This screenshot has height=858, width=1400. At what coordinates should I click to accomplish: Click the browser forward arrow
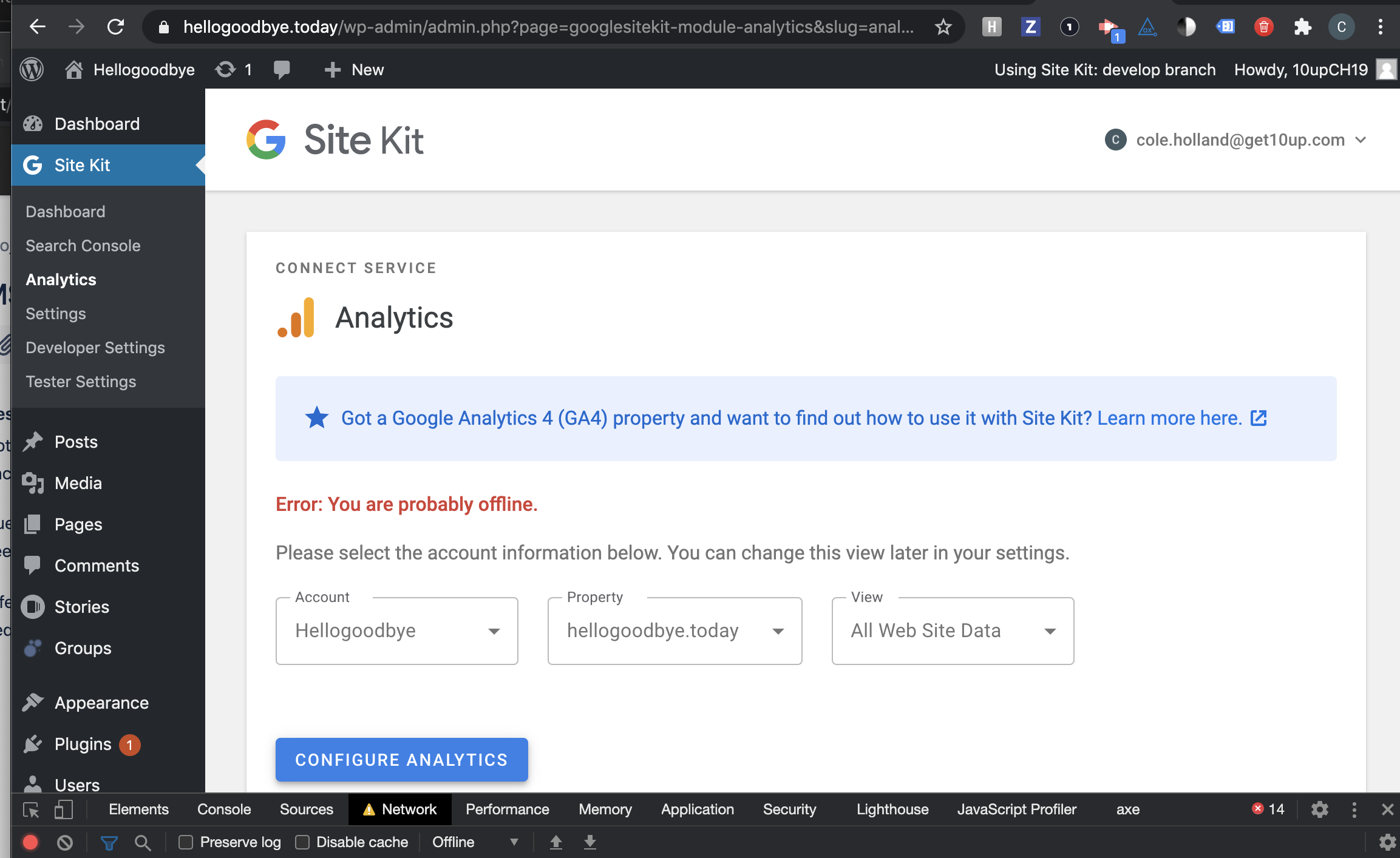pos(76,27)
